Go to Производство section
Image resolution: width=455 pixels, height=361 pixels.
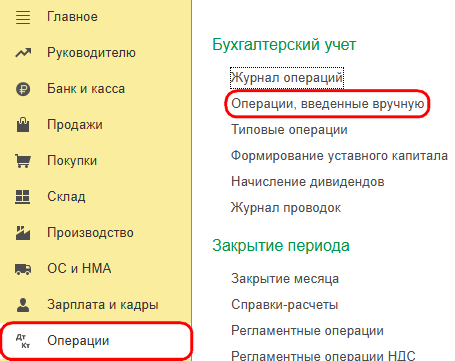click(x=90, y=233)
